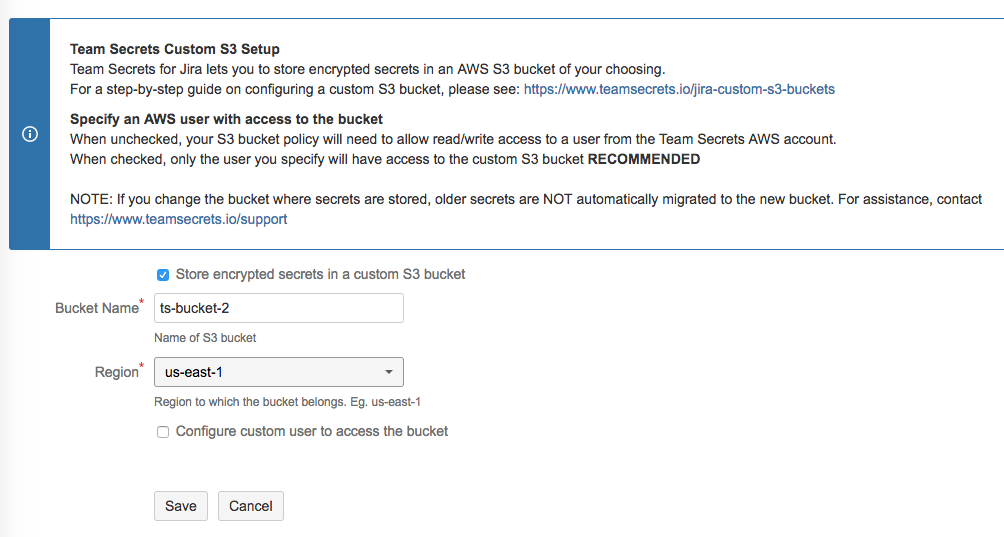Click the 'Team Secrets Custom S3 Setup' heading

[x=175, y=49]
